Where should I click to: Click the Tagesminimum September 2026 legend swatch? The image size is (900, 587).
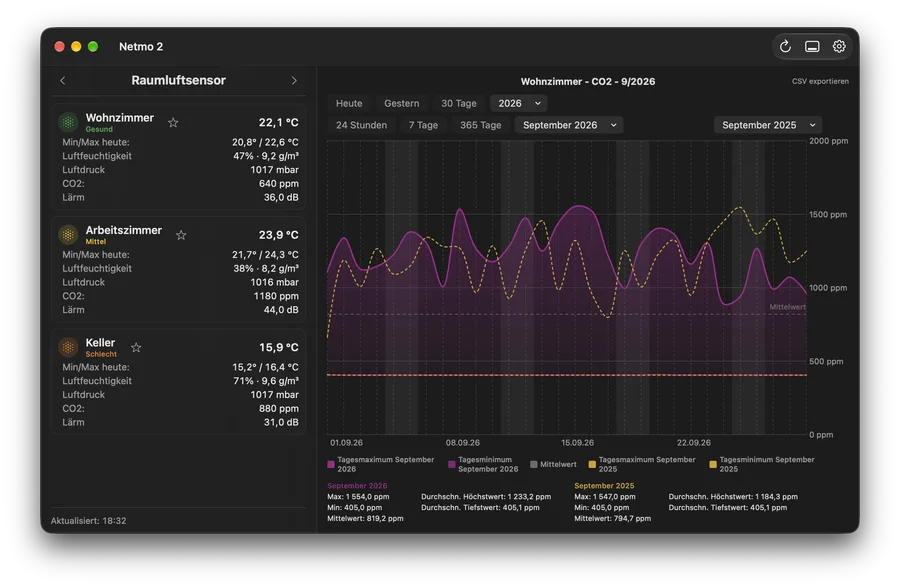pyautogui.click(x=452, y=464)
